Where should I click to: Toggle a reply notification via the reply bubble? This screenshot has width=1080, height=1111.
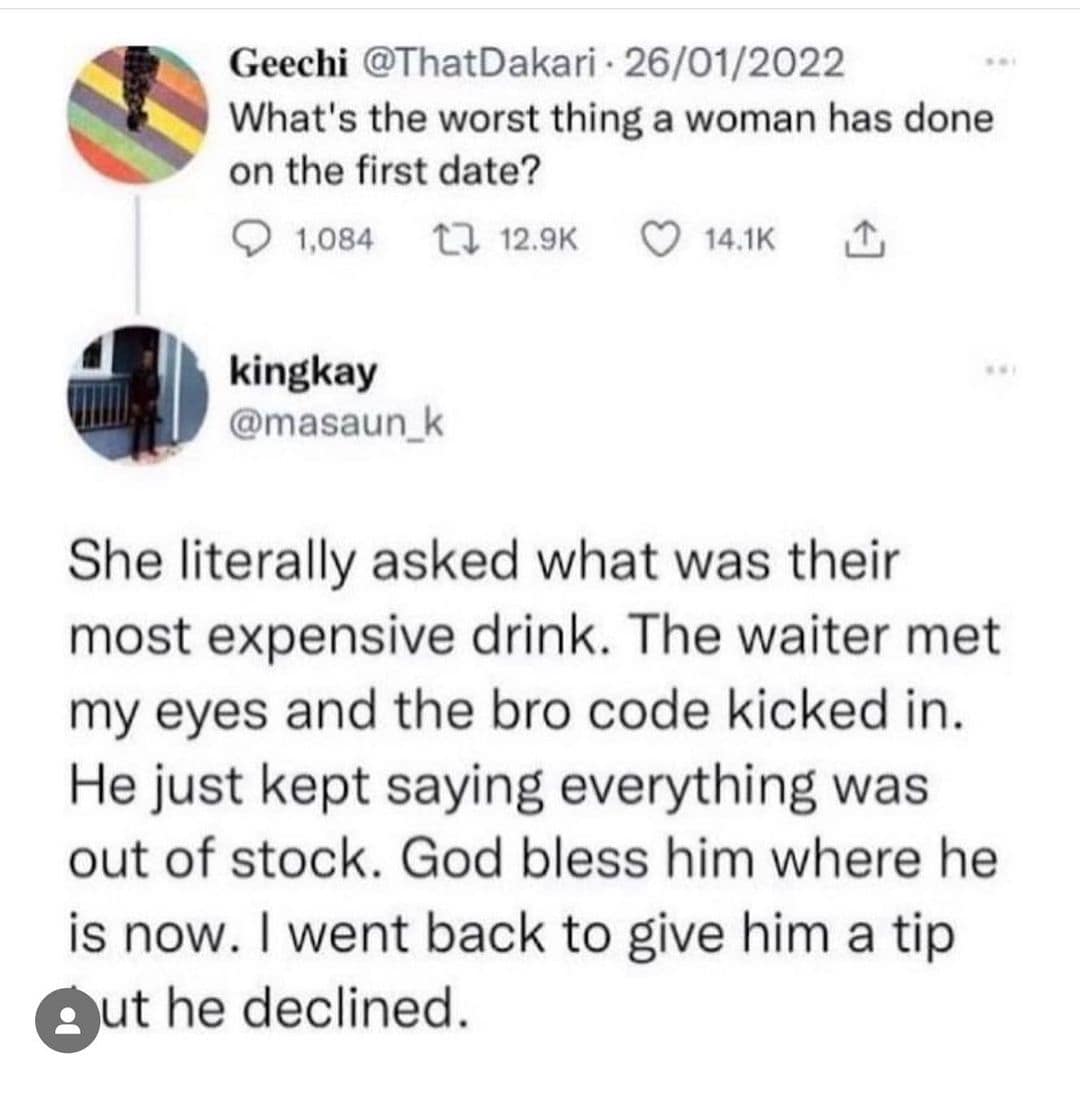point(253,239)
